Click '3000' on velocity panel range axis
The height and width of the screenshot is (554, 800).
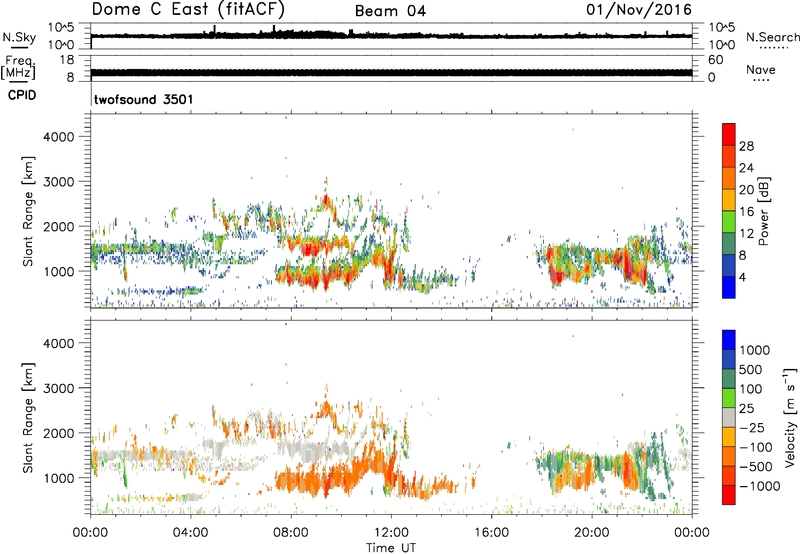click(x=59, y=388)
